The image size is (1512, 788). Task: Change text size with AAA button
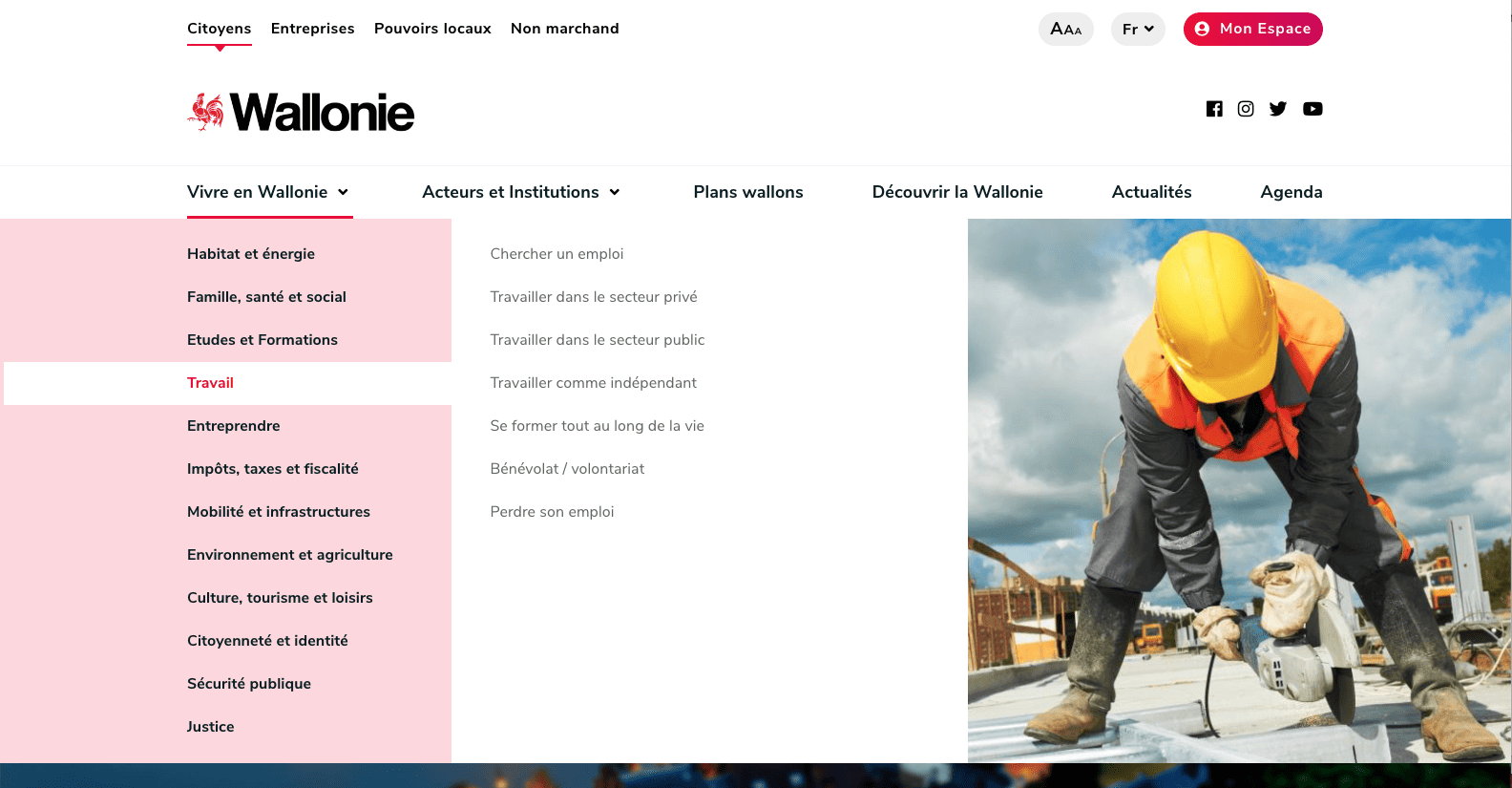click(x=1065, y=29)
